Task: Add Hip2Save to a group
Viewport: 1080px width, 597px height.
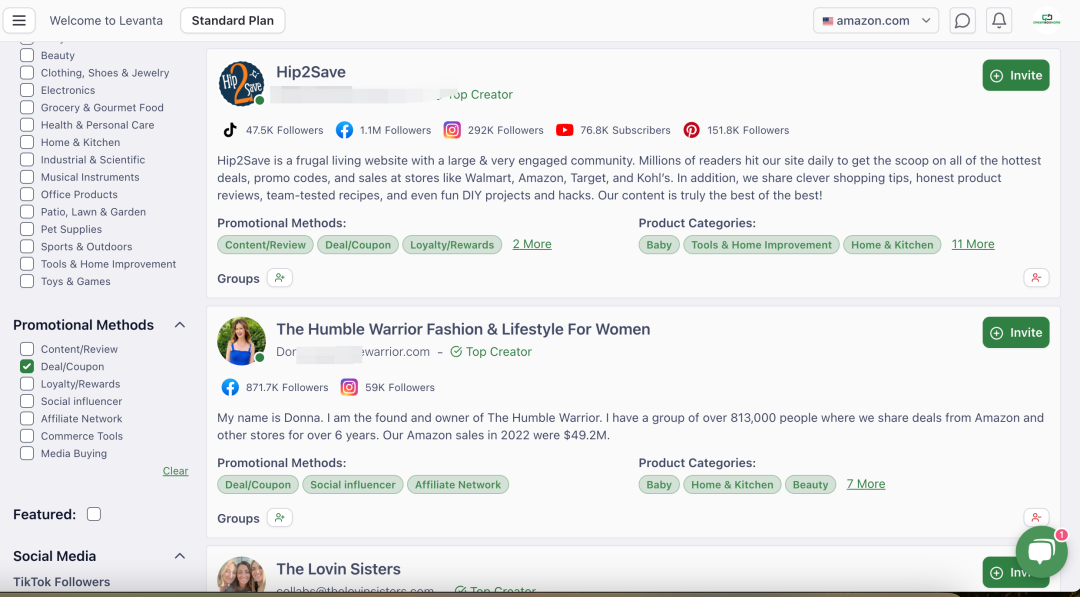Action: point(280,278)
